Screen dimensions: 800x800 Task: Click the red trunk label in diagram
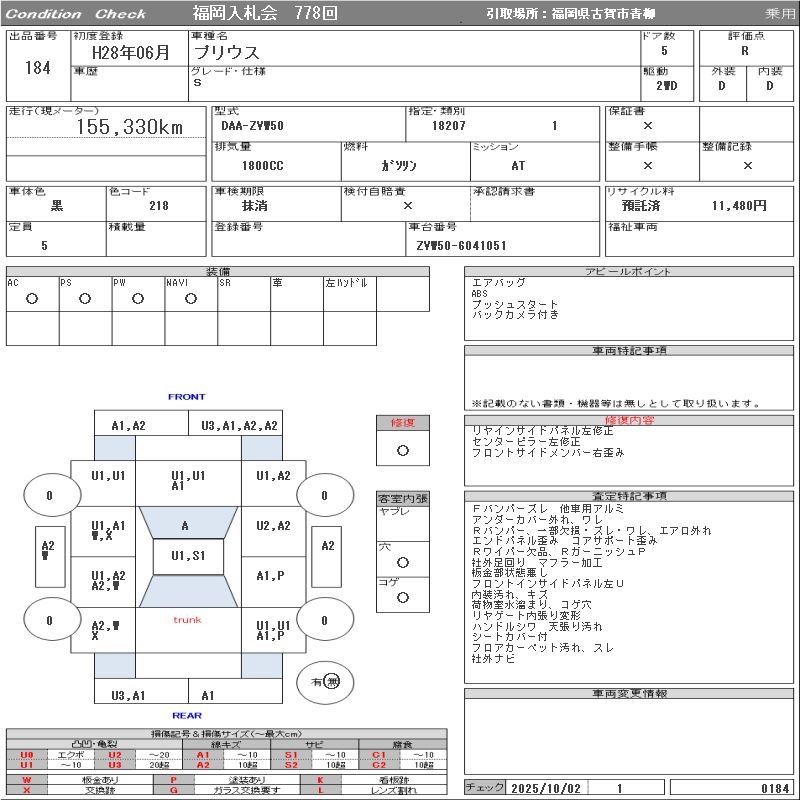187,620
